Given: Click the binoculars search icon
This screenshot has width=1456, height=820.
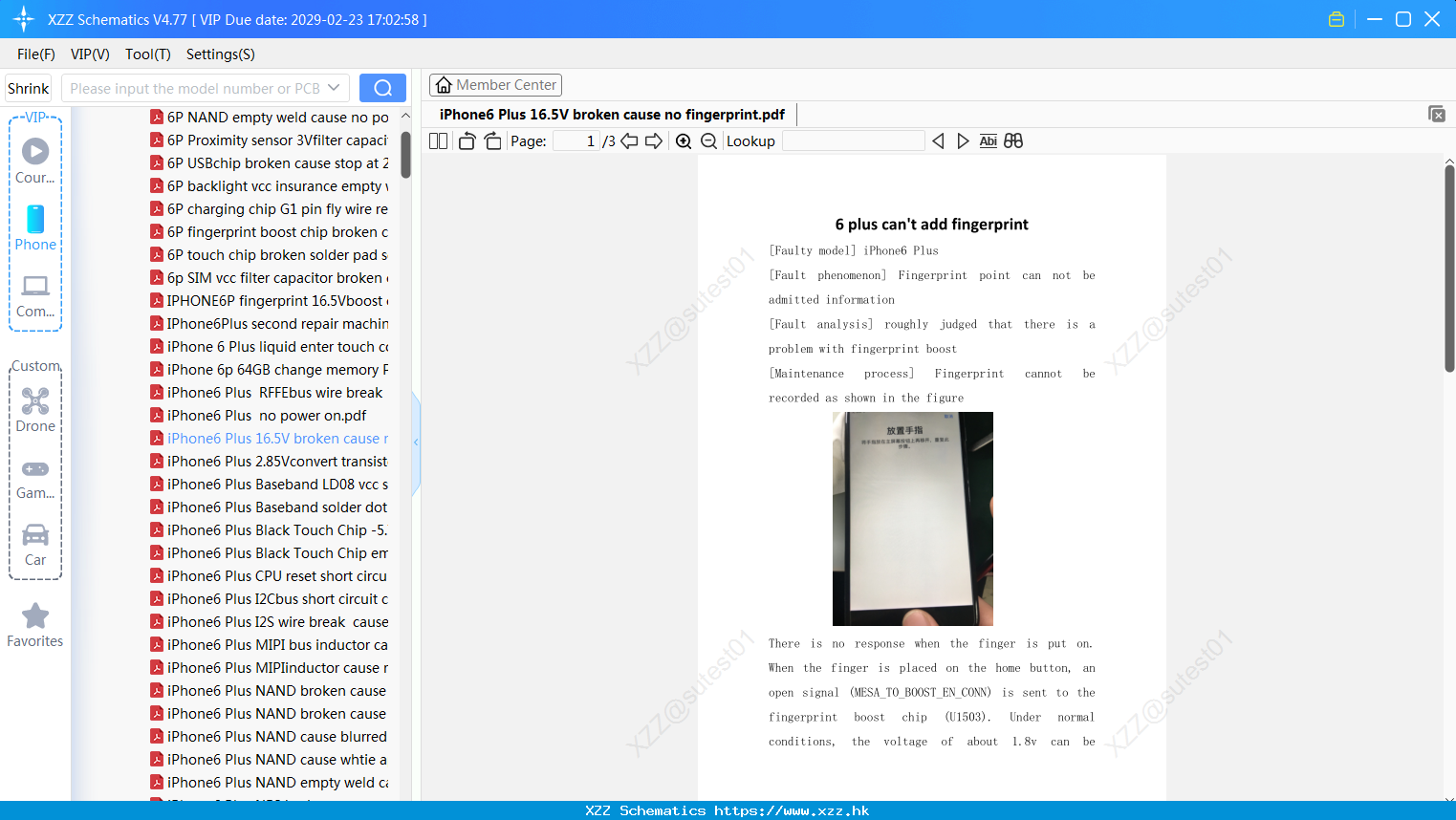Looking at the screenshot, I should [1013, 141].
